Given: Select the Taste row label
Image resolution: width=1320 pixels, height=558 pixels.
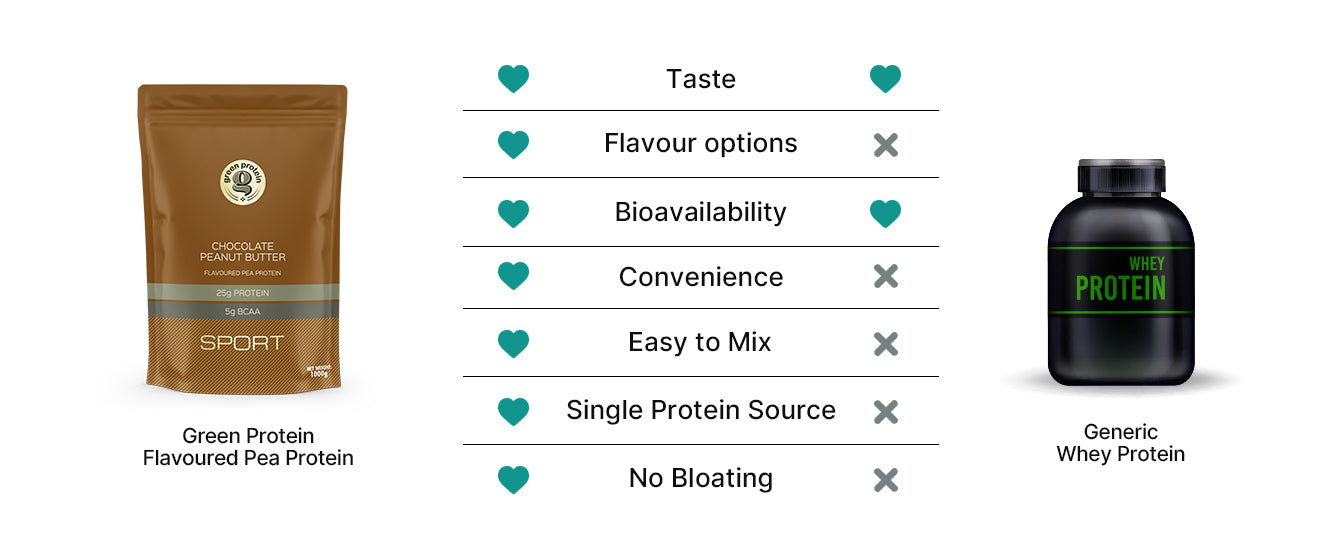Looking at the screenshot, I should pyautogui.click(x=700, y=79).
